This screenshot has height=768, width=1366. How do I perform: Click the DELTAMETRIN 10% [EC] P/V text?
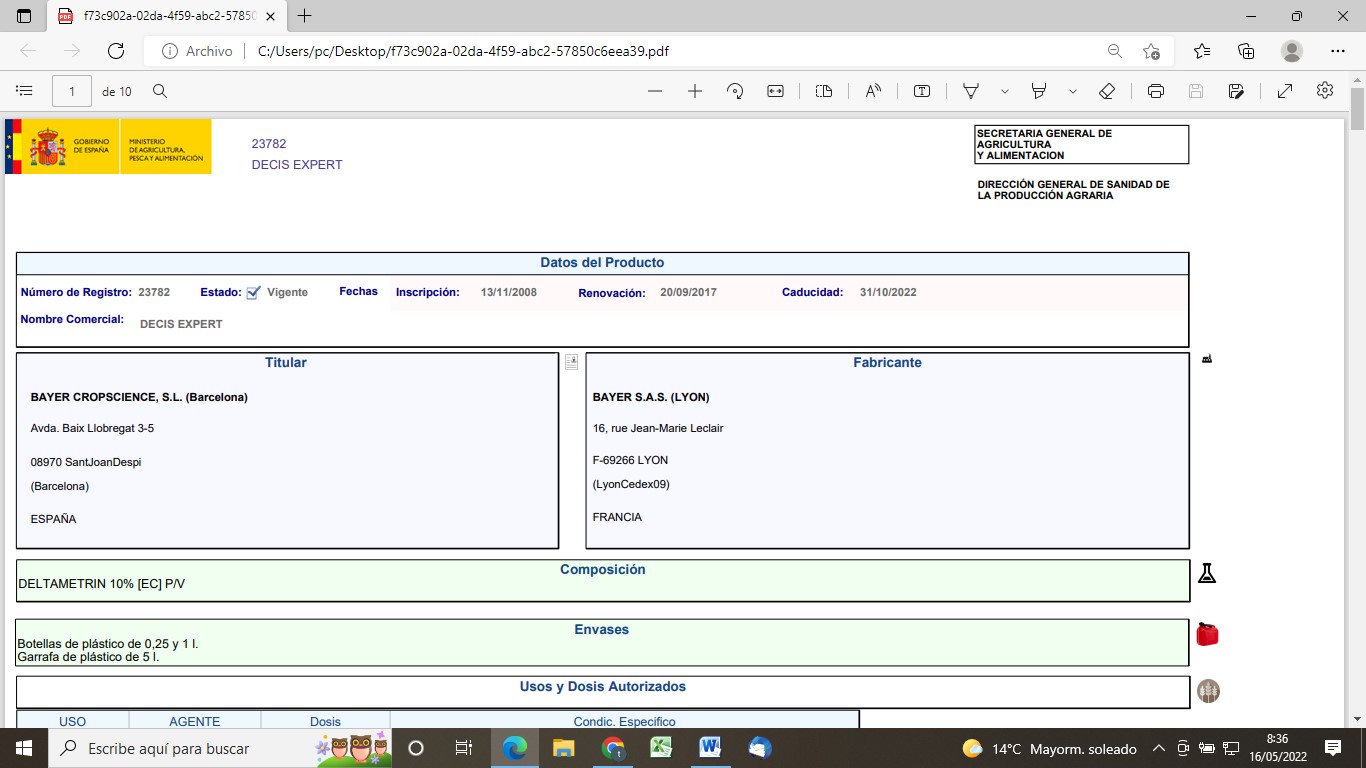[101, 584]
